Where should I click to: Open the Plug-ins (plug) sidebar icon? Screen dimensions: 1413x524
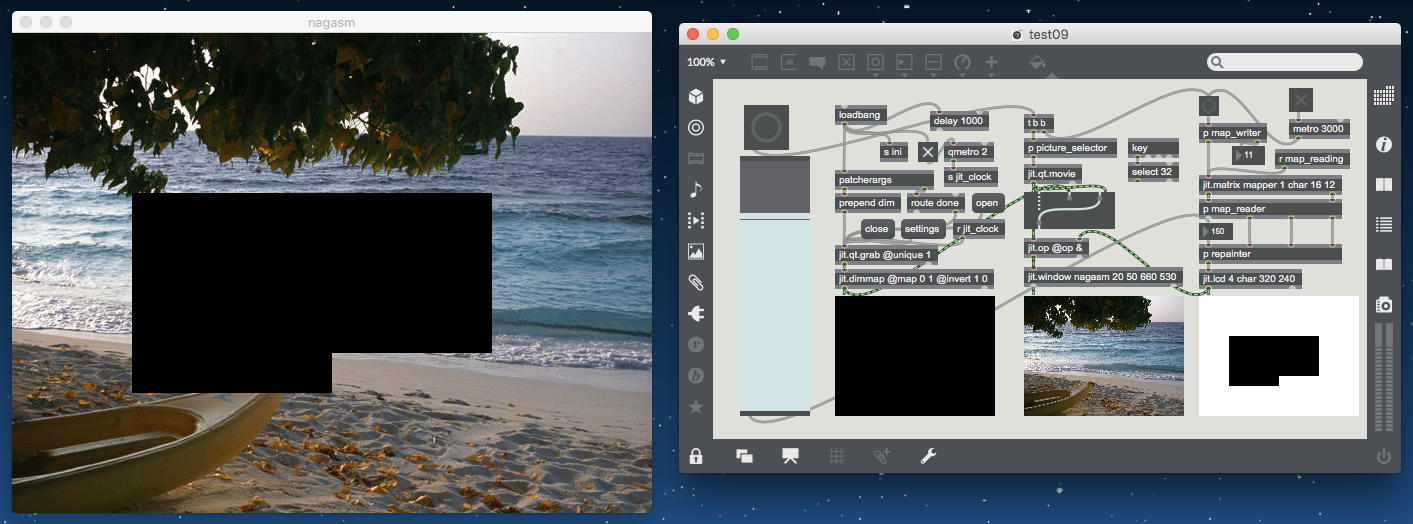(696, 314)
